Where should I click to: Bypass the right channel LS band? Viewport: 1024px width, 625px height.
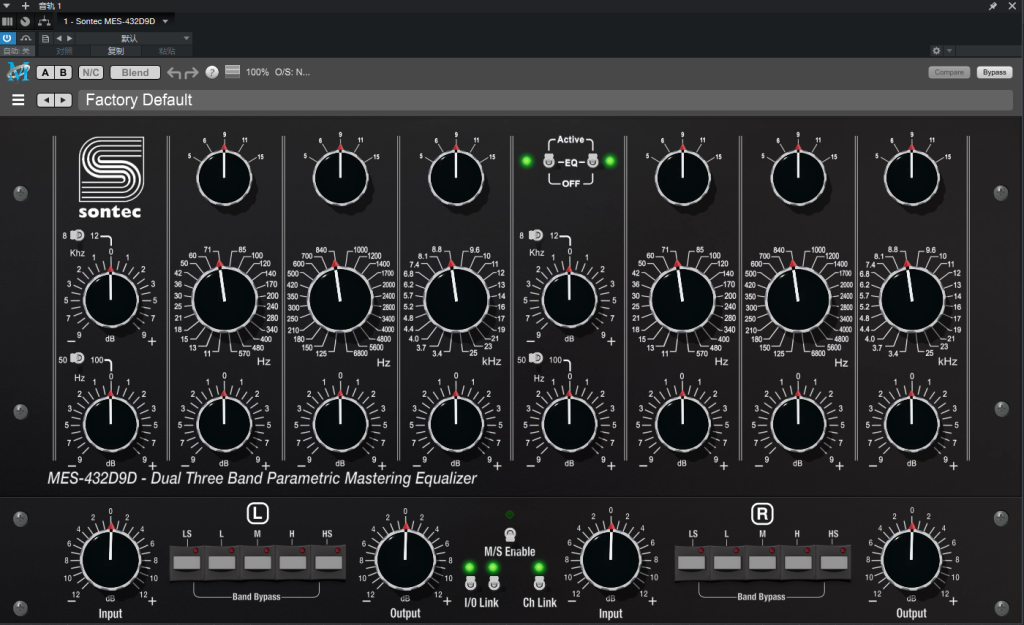point(692,561)
